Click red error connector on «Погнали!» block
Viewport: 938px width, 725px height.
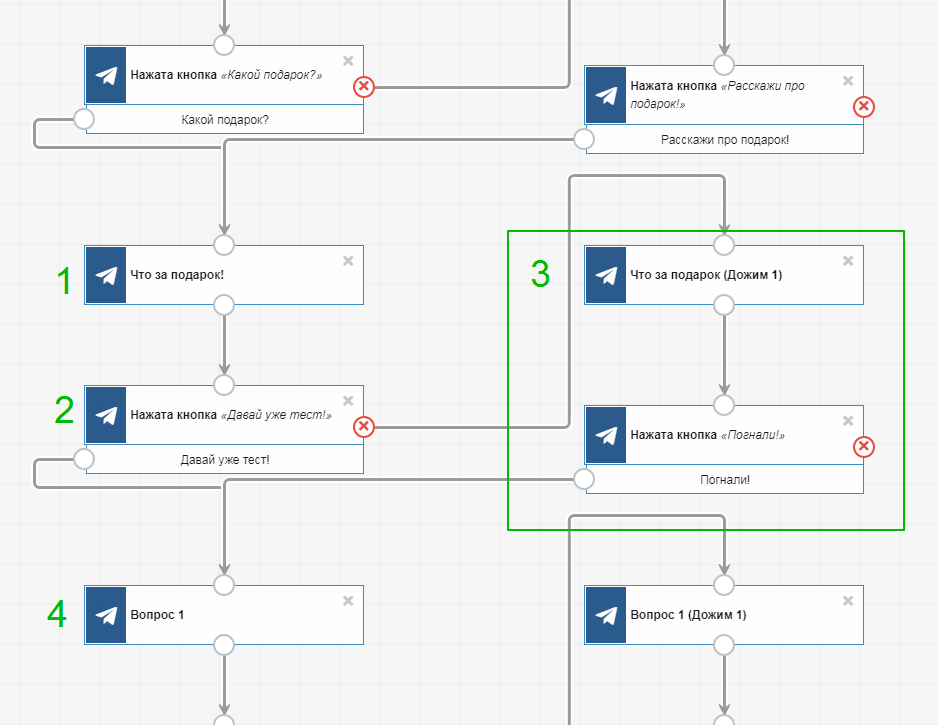[x=864, y=447]
